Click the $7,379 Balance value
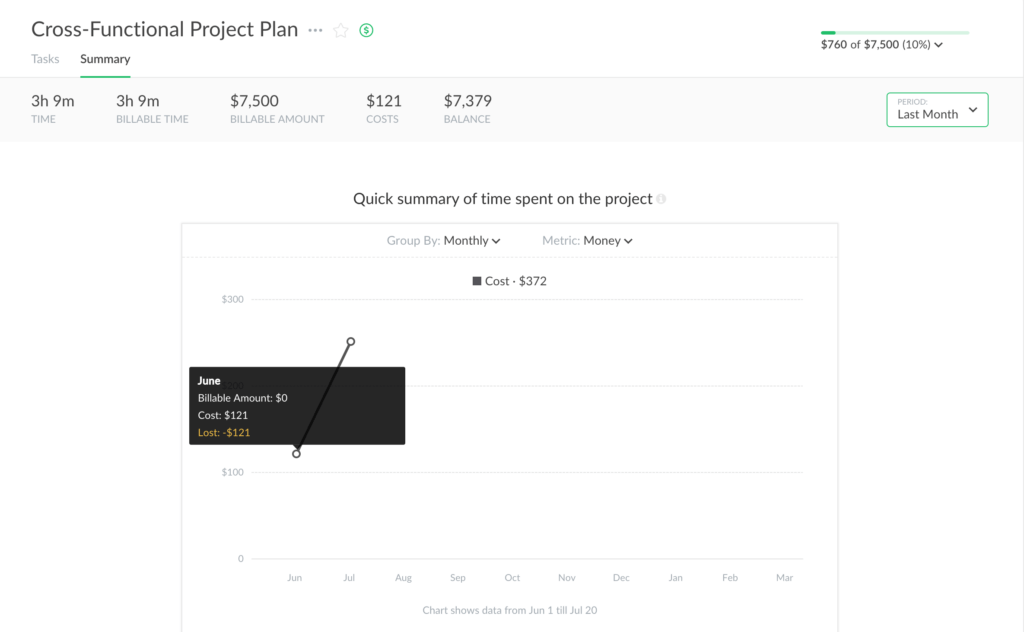The width and height of the screenshot is (1024, 632). 466,101
